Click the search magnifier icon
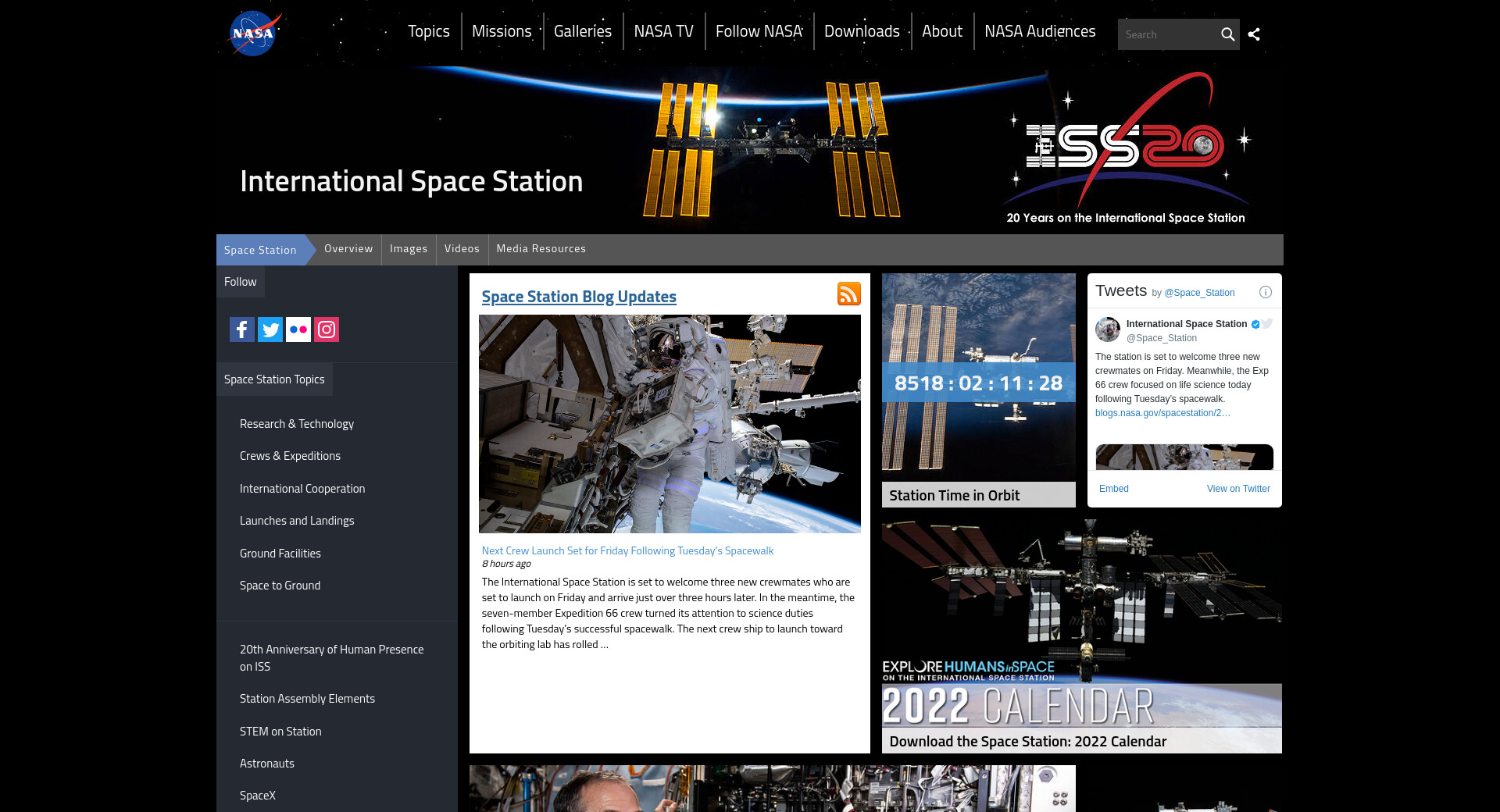Viewport: 1500px width, 812px height. pos(1227,34)
